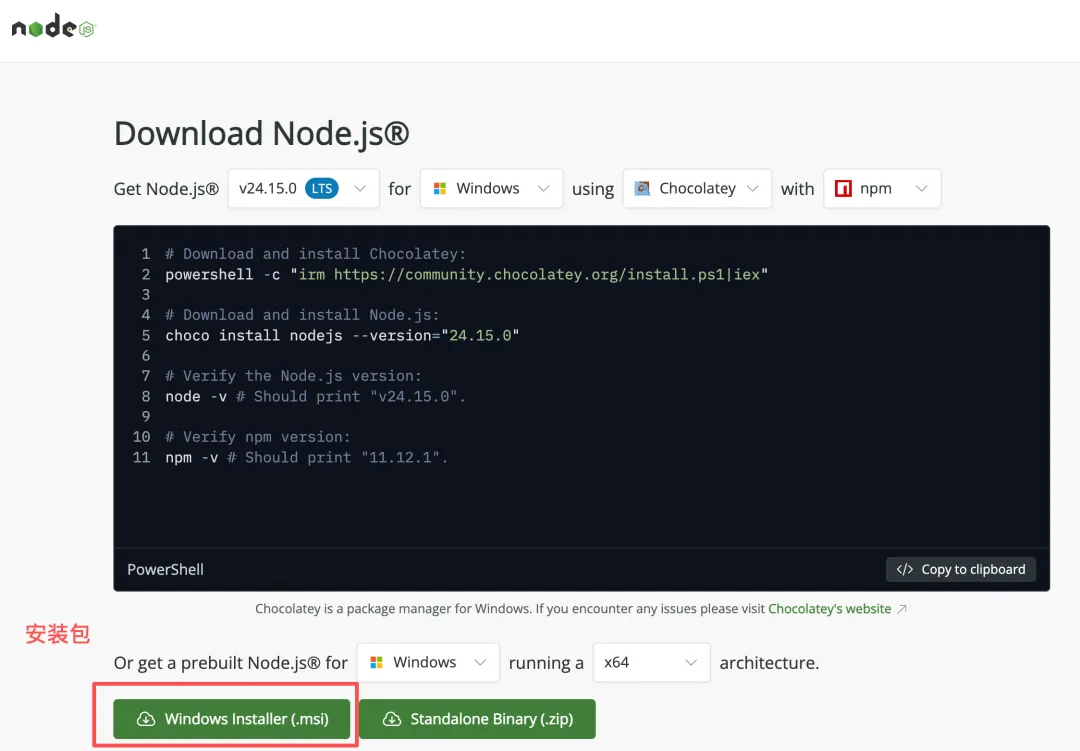Click the external link arrow after Chocolatey's website
This screenshot has height=751, width=1080.
903,608
